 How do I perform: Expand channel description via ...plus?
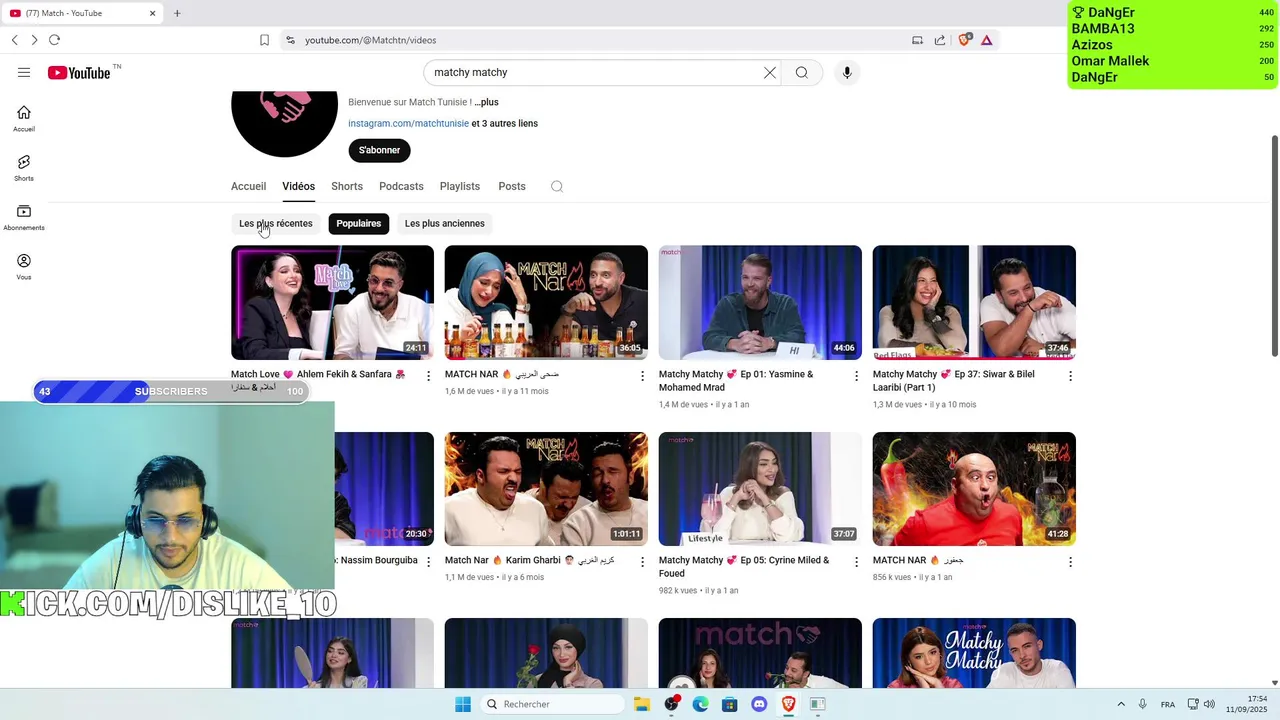coord(486,102)
